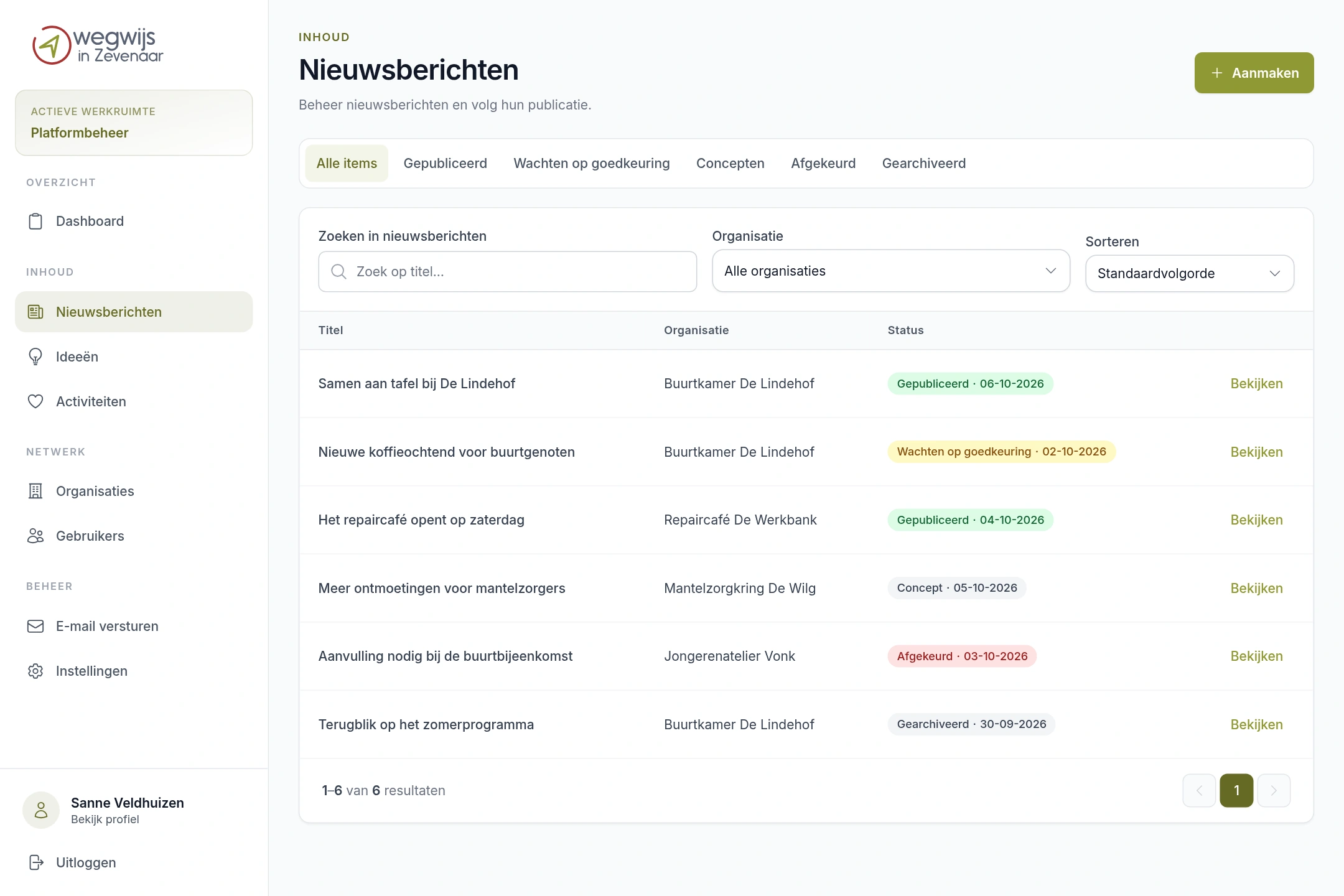Click the 1–6 van 6 resultaten text

pos(383,790)
